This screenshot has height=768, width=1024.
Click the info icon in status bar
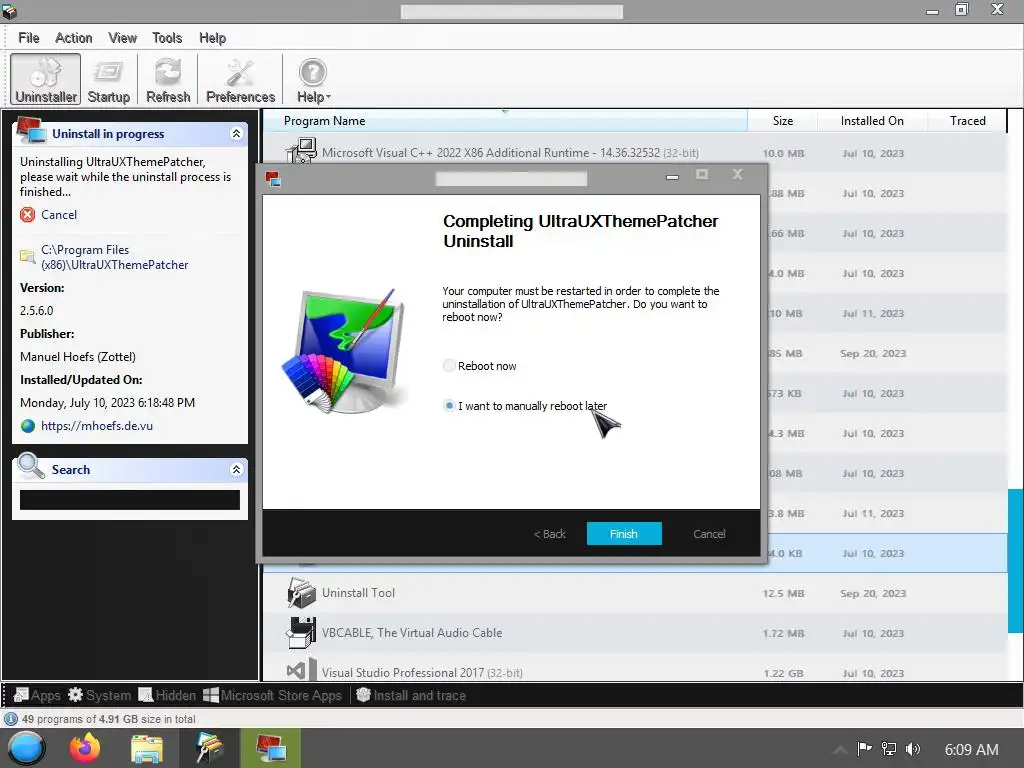11,719
